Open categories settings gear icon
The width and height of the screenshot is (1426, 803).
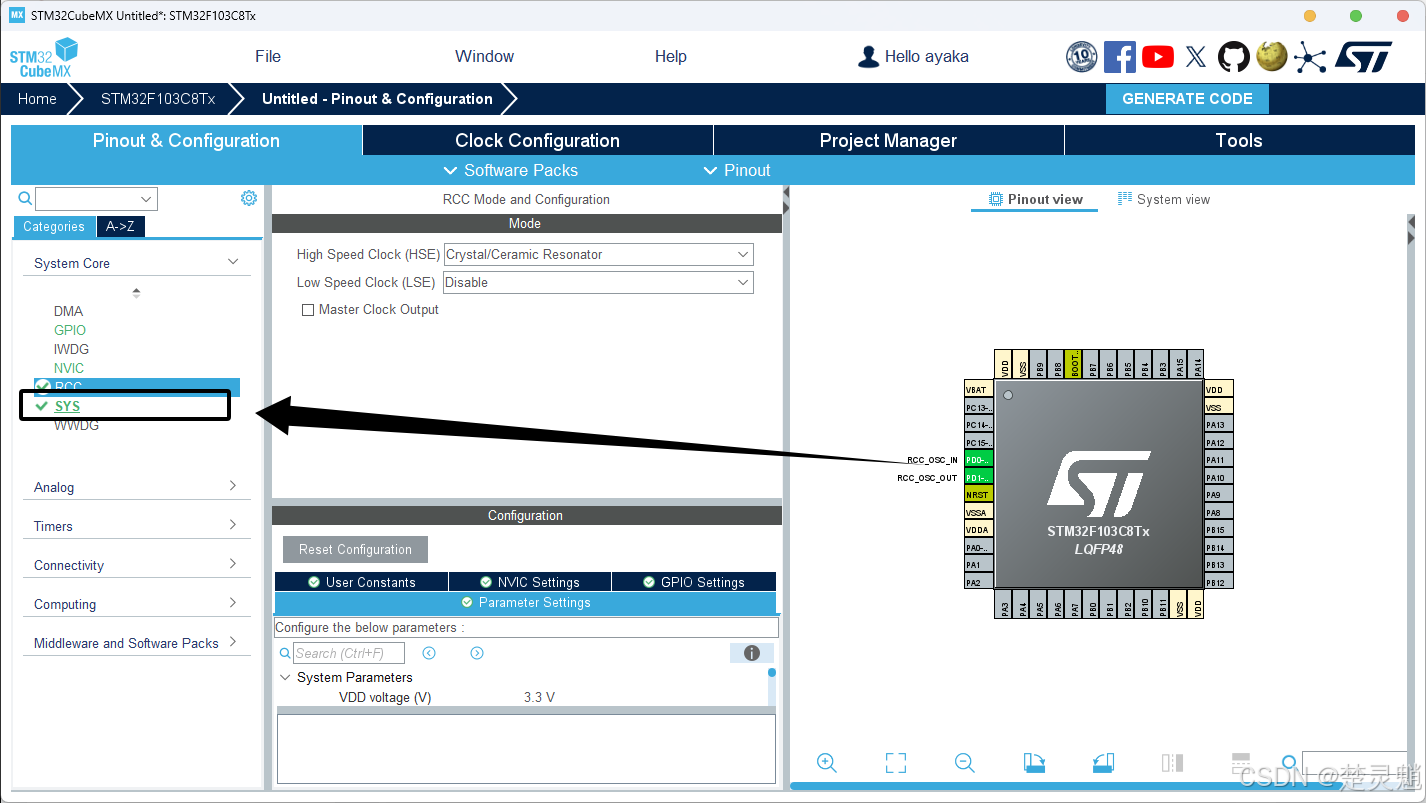pos(249,198)
